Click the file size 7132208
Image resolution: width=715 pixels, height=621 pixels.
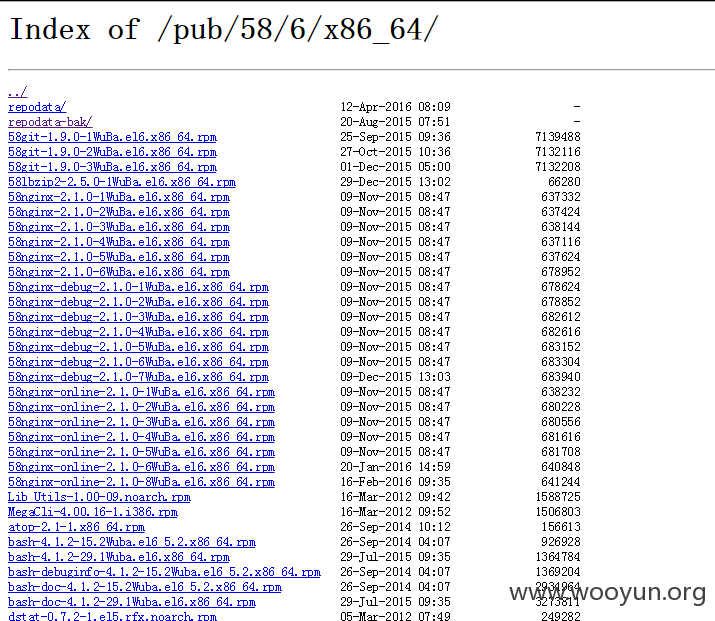tap(558, 167)
